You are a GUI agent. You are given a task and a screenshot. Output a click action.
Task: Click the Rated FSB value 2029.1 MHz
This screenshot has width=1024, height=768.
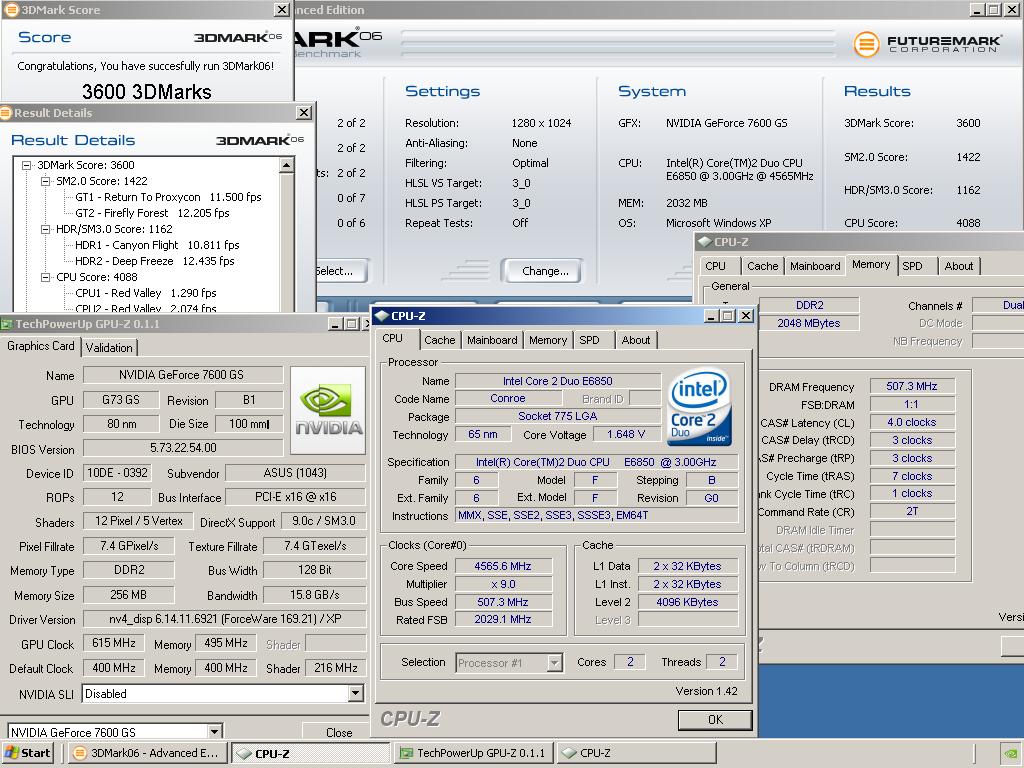pos(503,620)
